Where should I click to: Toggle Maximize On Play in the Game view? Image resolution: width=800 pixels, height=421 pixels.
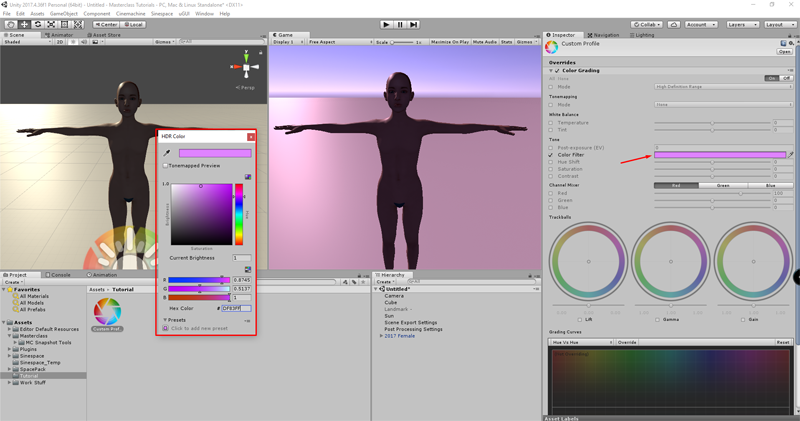(x=449, y=42)
